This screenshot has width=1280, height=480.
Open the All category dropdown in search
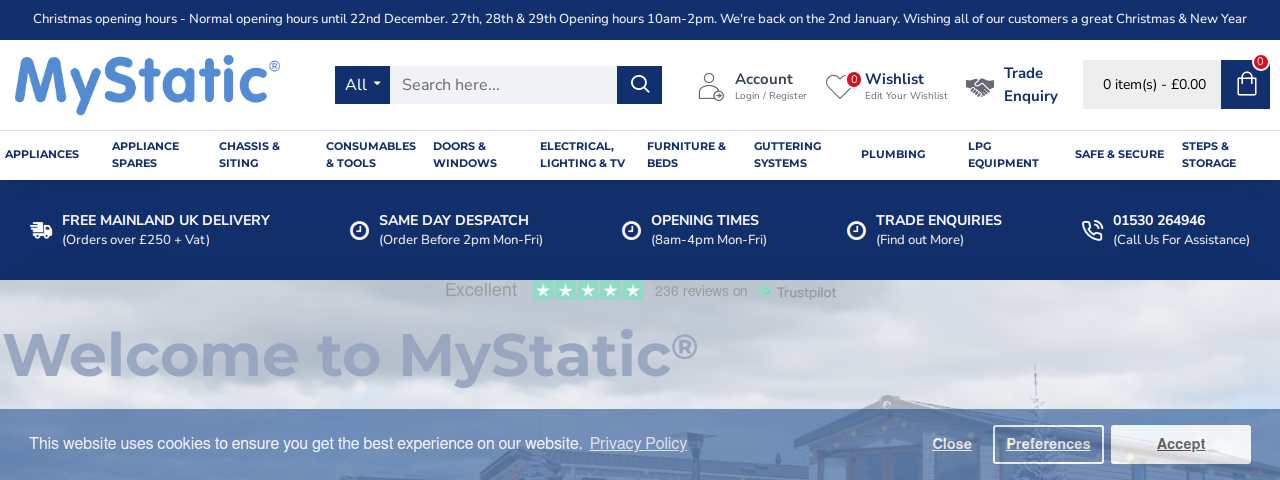click(x=362, y=85)
